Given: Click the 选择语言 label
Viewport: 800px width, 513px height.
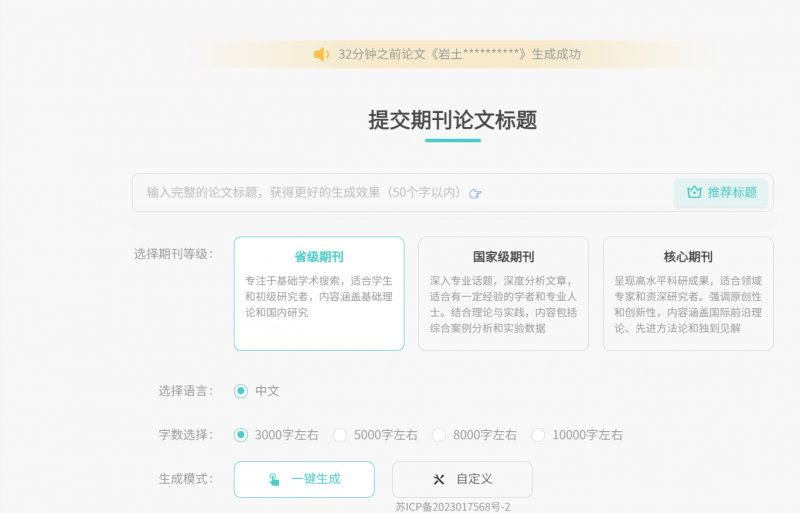Looking at the screenshot, I should pyautogui.click(x=186, y=391).
